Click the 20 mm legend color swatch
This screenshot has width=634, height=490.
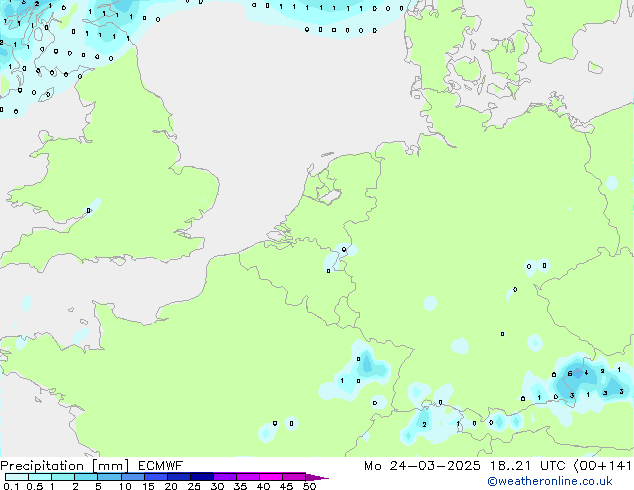178,477
